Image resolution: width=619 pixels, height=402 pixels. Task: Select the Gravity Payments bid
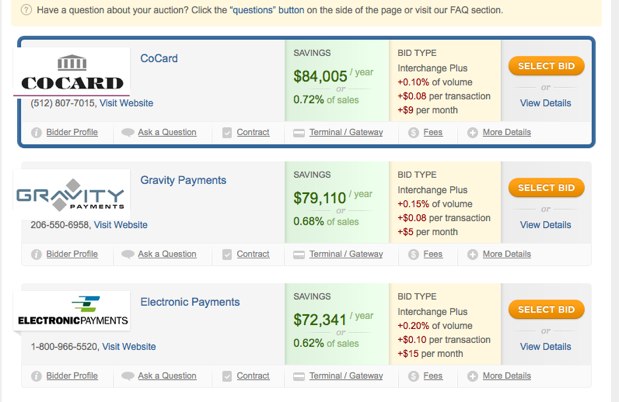(x=545, y=187)
